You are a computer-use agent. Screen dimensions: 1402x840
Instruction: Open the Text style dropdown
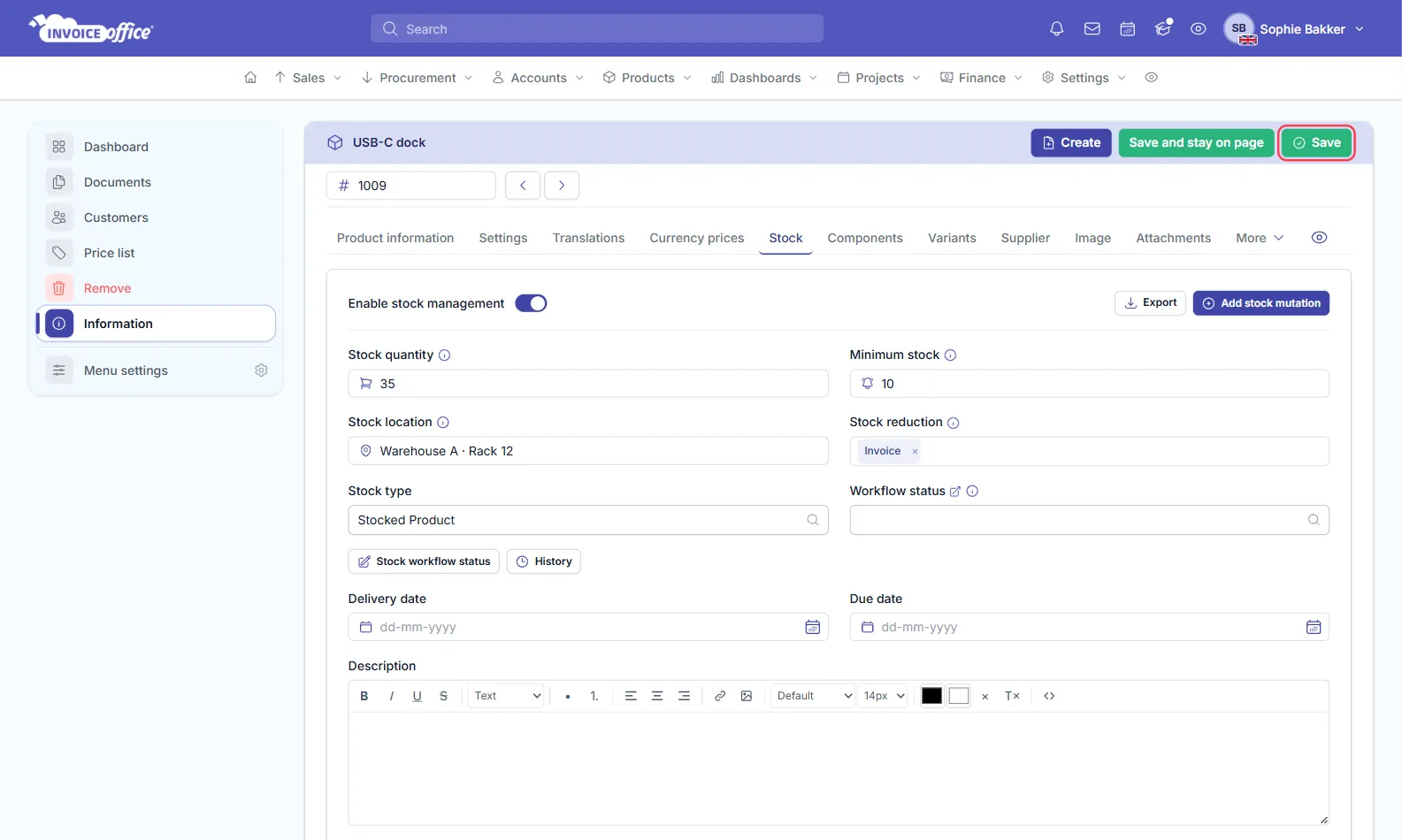pos(507,697)
